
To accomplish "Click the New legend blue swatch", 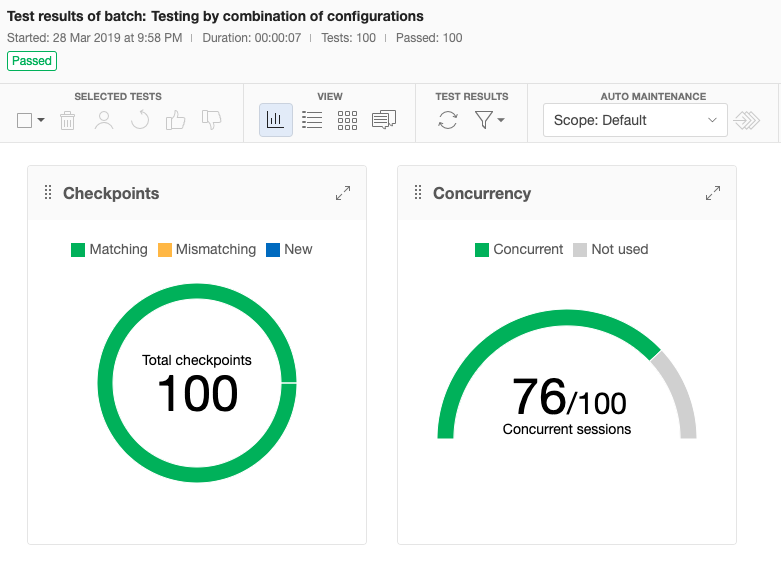I will coord(273,250).
